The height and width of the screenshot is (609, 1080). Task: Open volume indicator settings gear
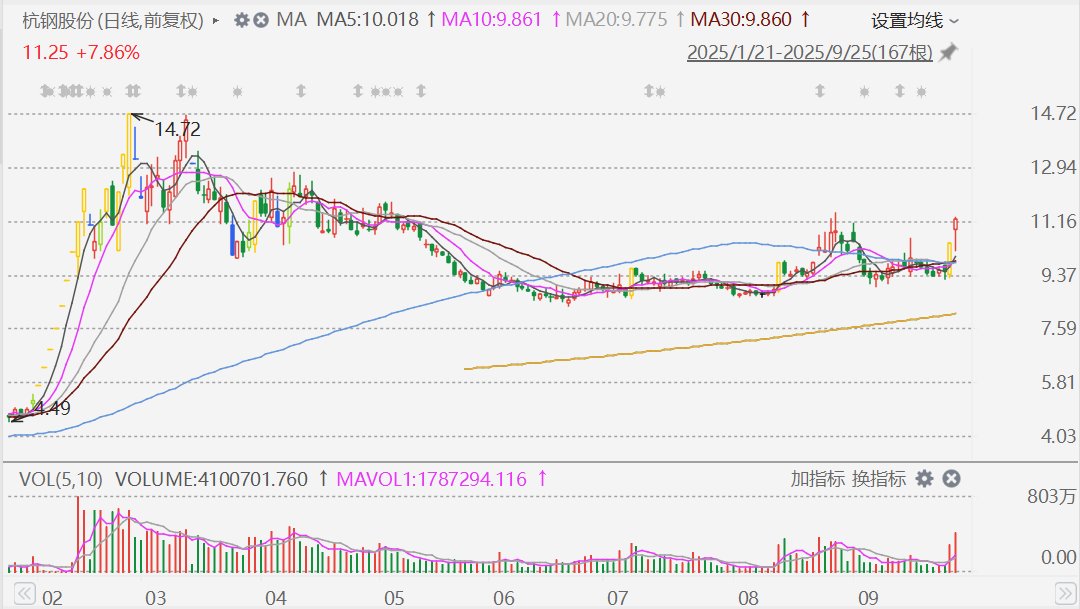925,479
